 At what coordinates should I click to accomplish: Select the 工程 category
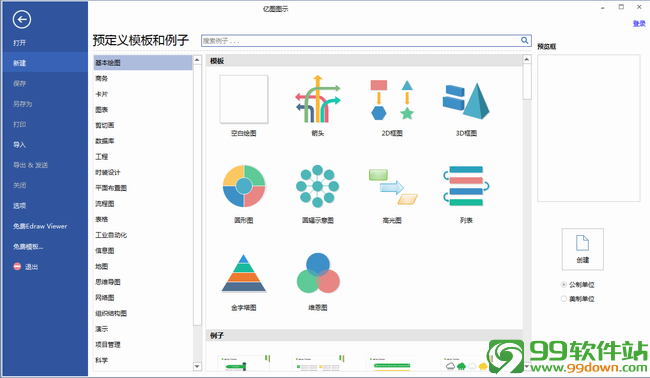tap(102, 157)
